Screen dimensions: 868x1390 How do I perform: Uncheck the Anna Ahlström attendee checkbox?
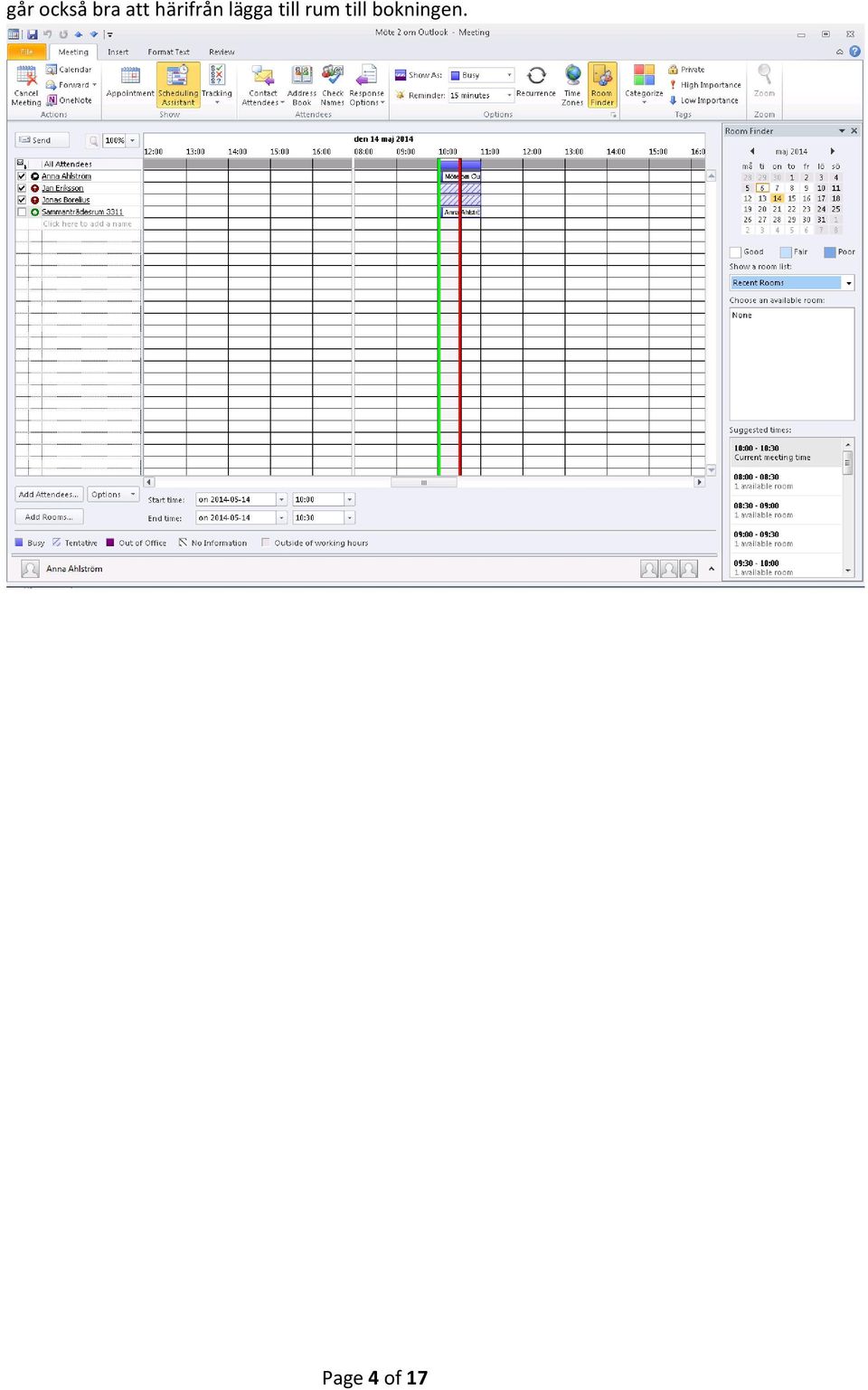(22, 176)
